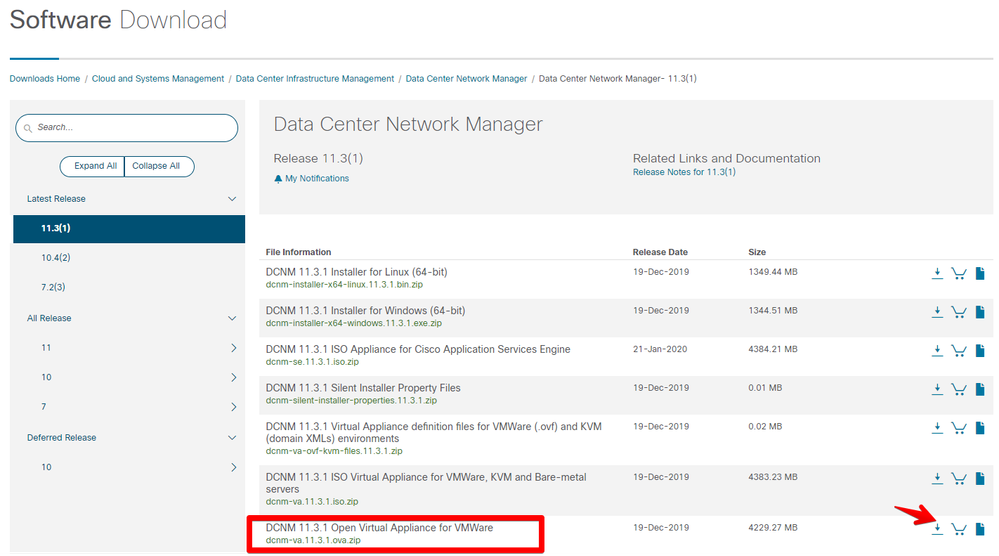Click the Size column header
The image size is (999, 556).
coord(757,252)
